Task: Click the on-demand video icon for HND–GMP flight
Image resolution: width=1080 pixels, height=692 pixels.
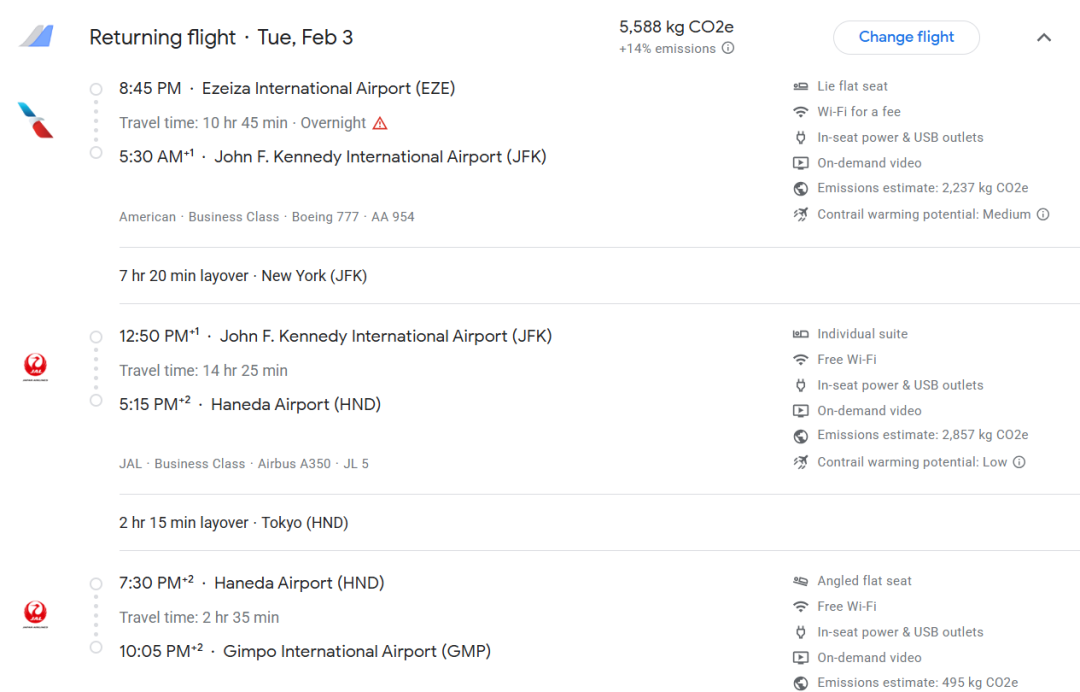Action: [800, 658]
